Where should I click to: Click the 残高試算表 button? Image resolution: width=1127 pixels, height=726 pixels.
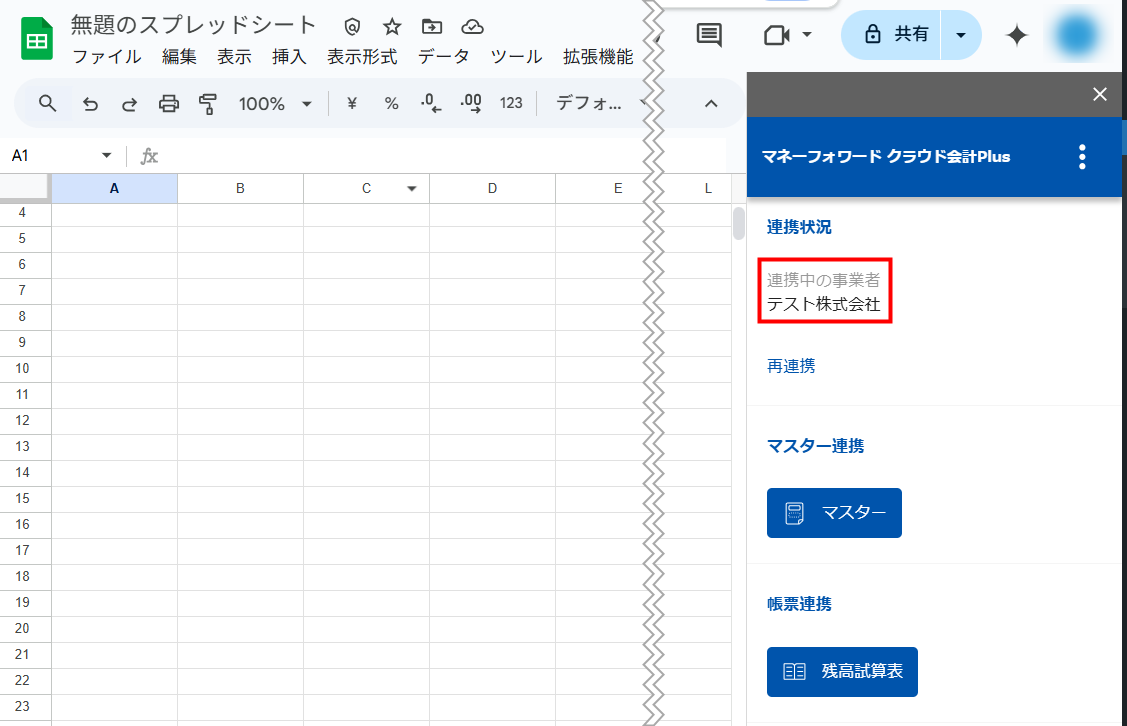coord(842,671)
